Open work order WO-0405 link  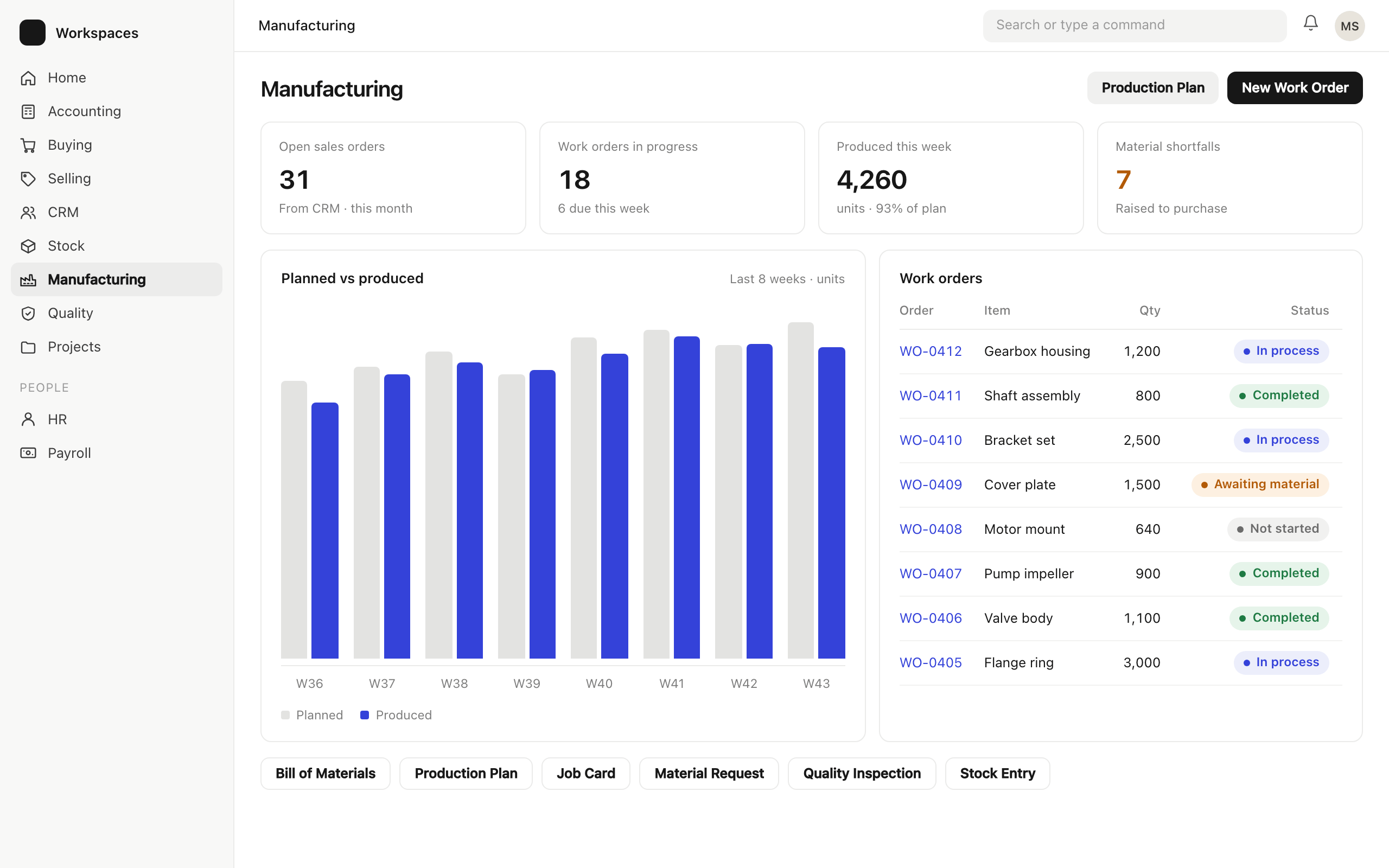[931, 662]
